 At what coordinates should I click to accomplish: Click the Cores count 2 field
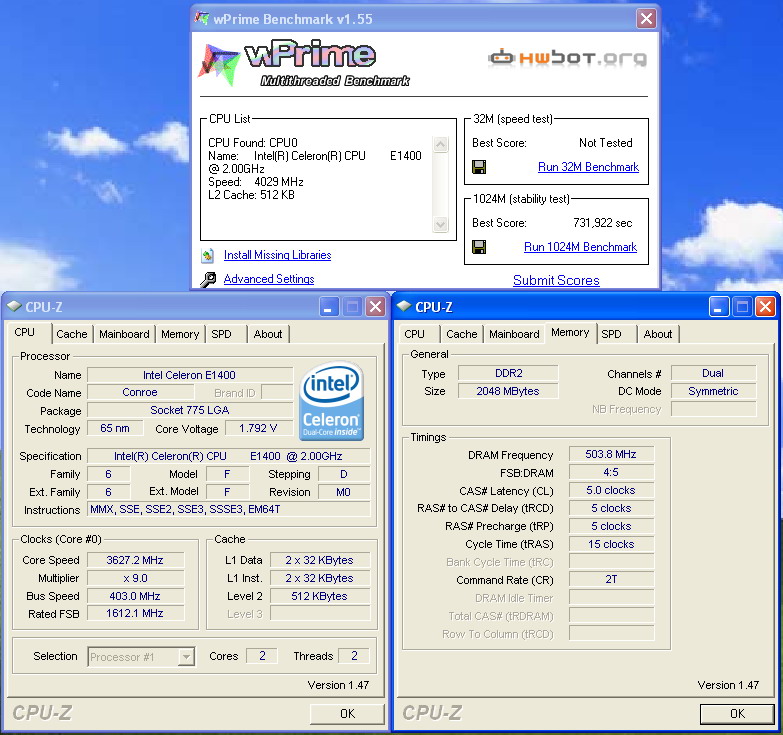pyautogui.click(x=262, y=656)
